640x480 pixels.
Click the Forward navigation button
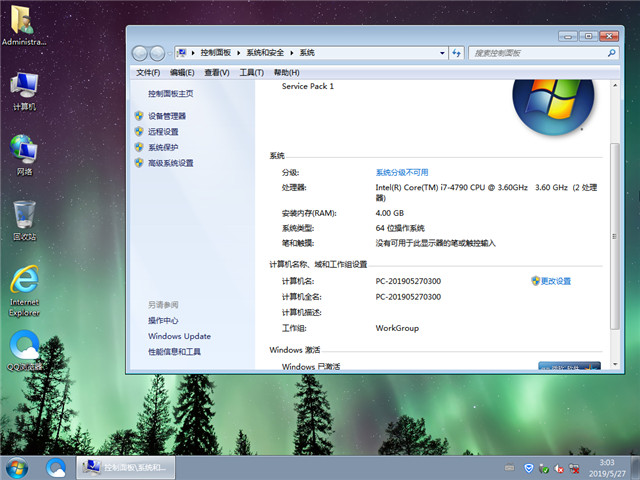(157, 53)
